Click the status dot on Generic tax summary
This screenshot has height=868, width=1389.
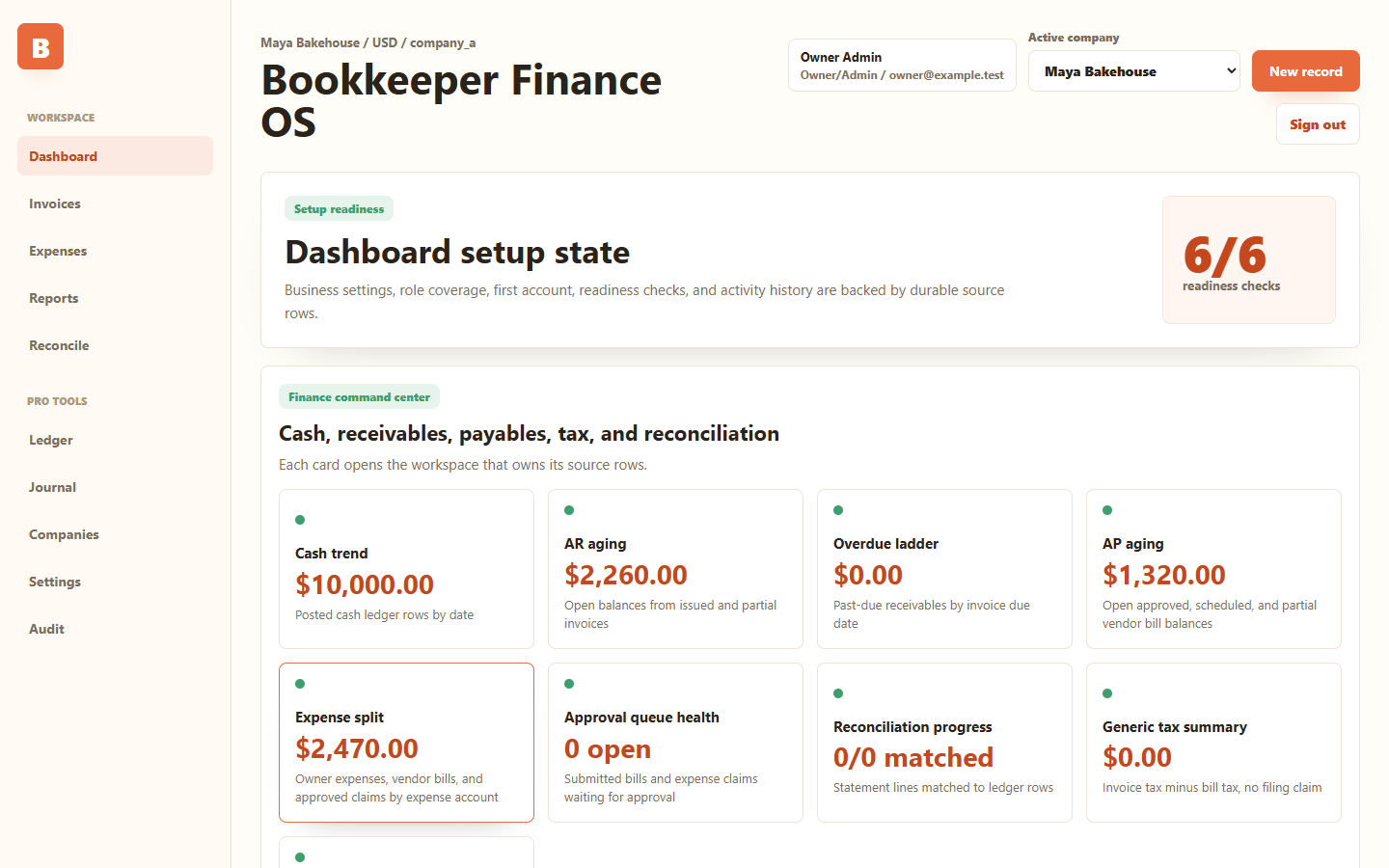tap(1107, 693)
